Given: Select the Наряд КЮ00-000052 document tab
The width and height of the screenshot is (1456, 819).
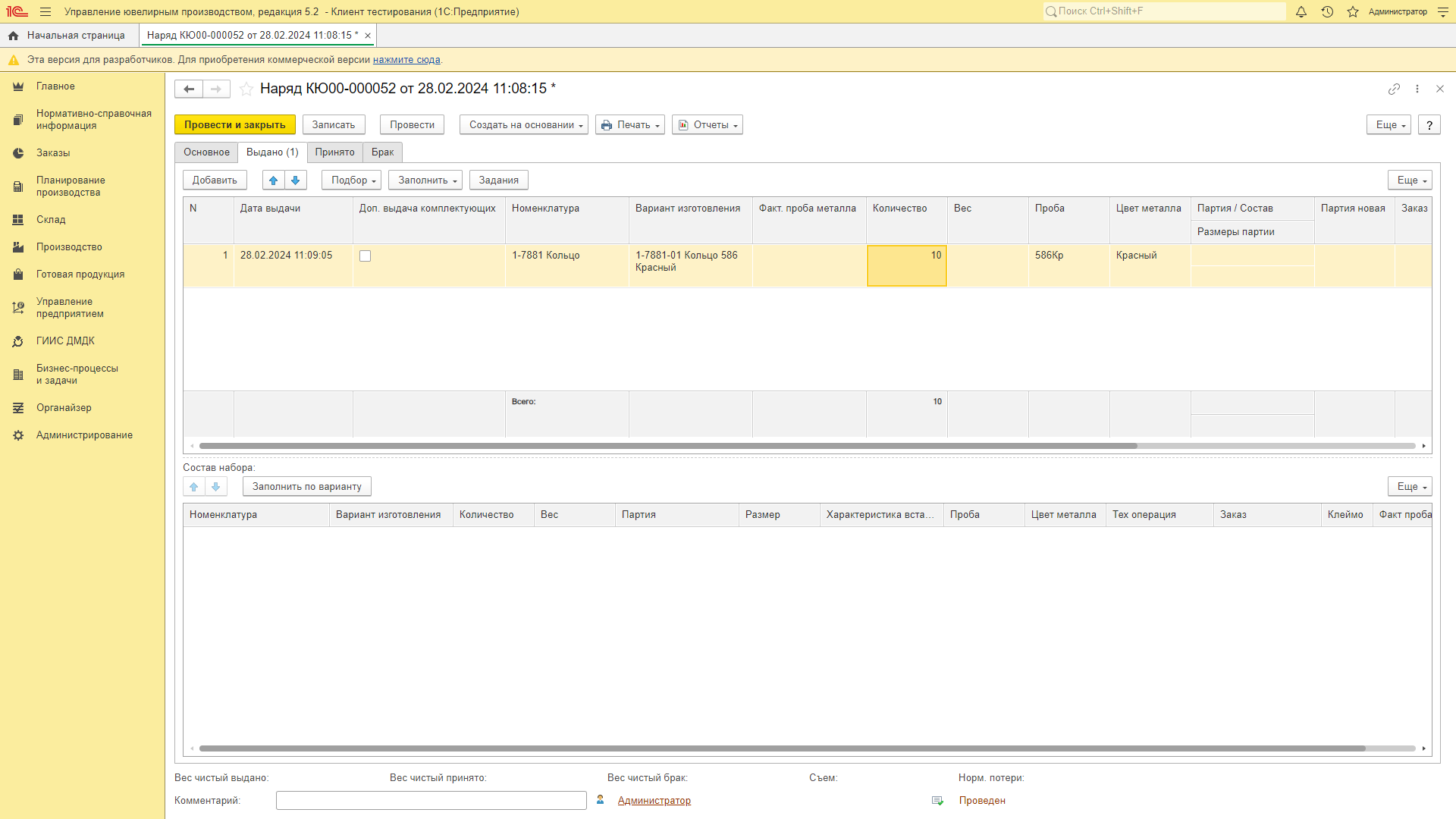Looking at the screenshot, I should (x=253, y=36).
